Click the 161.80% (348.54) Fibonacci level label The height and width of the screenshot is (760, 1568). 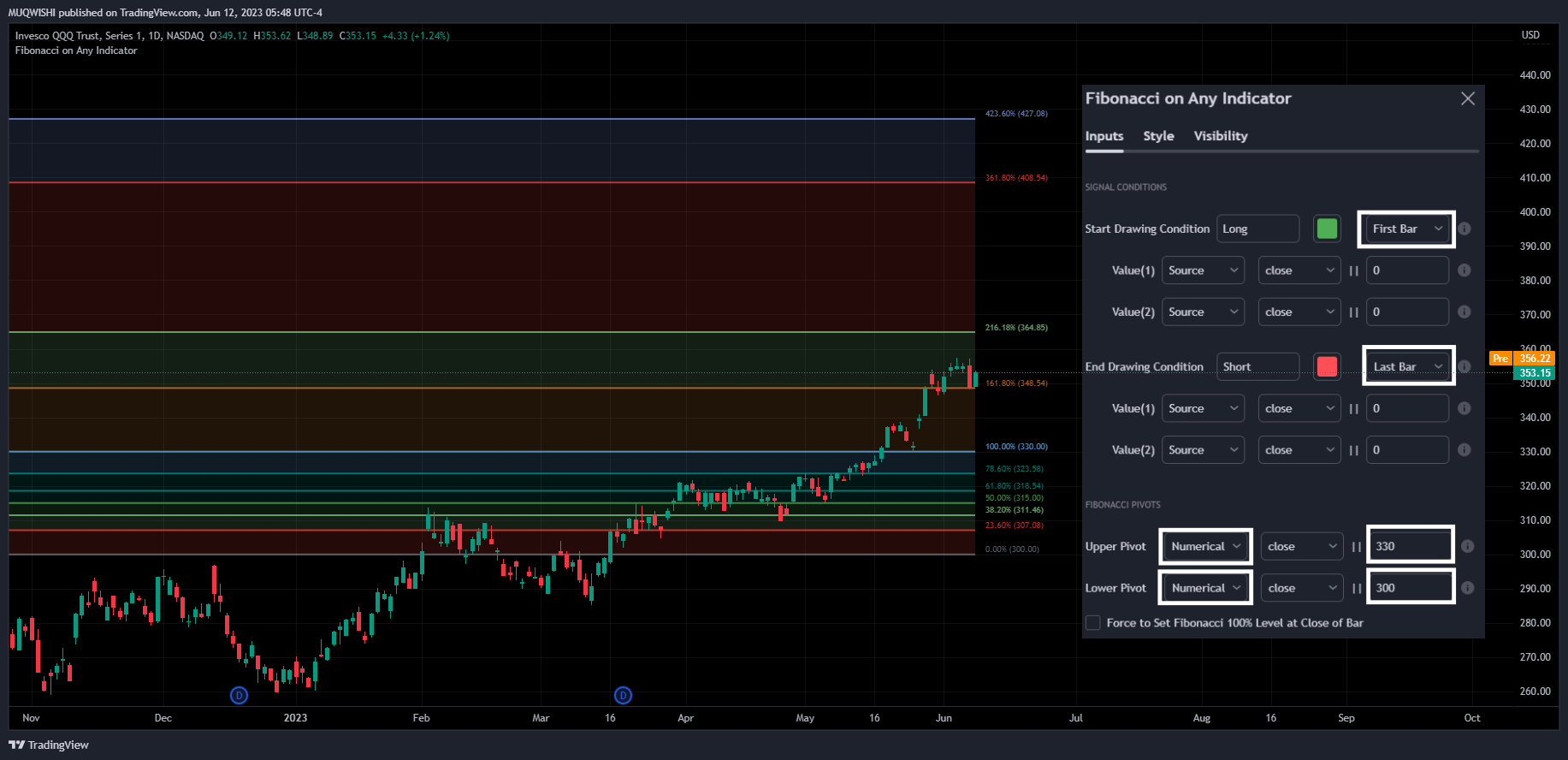tap(1016, 383)
